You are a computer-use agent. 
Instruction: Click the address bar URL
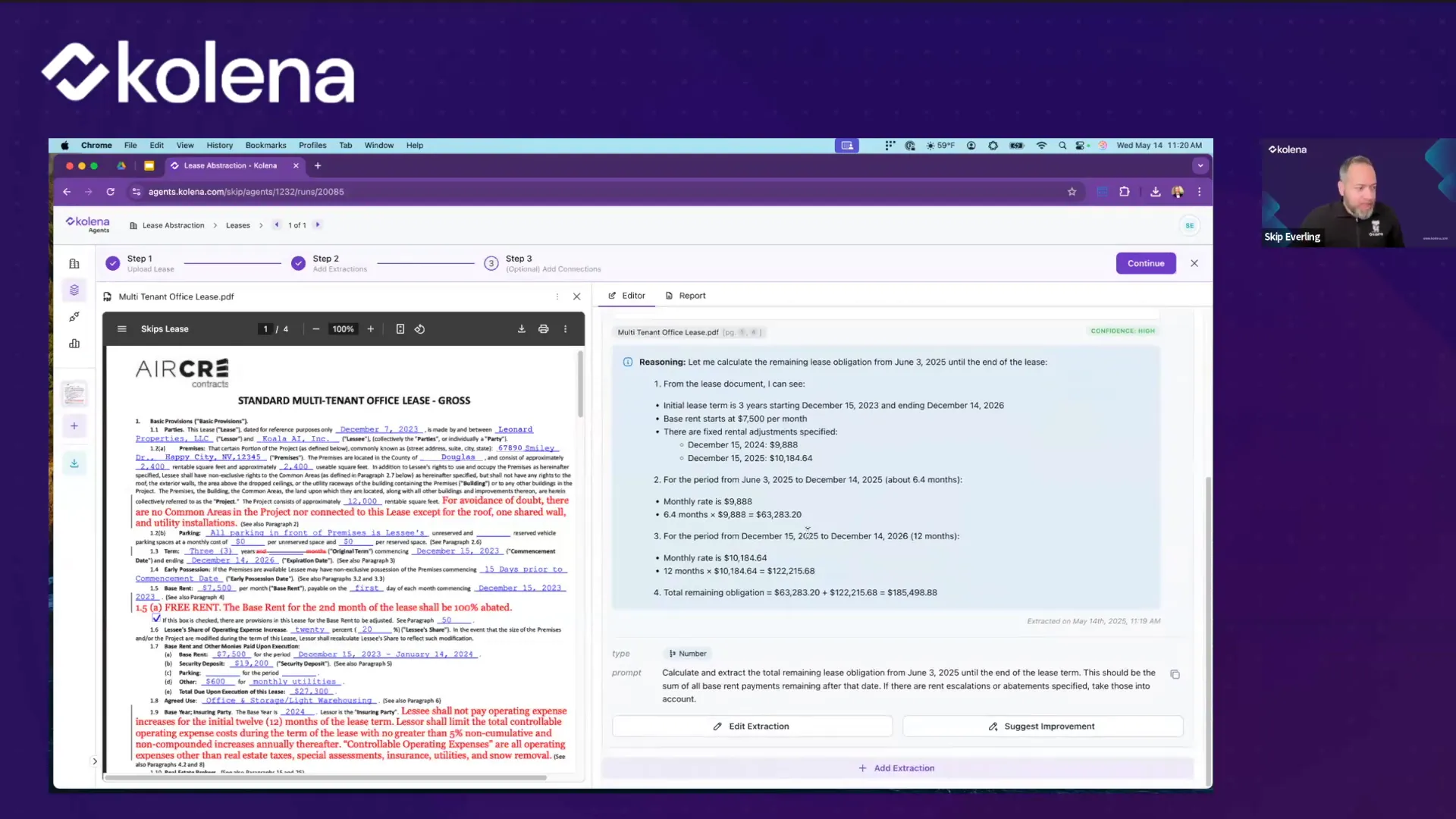pyautogui.click(x=246, y=192)
